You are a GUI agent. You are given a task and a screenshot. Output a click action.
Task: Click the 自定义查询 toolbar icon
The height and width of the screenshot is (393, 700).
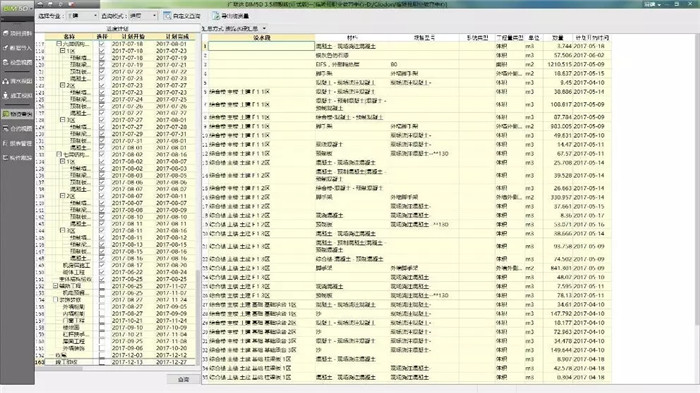click(x=182, y=16)
